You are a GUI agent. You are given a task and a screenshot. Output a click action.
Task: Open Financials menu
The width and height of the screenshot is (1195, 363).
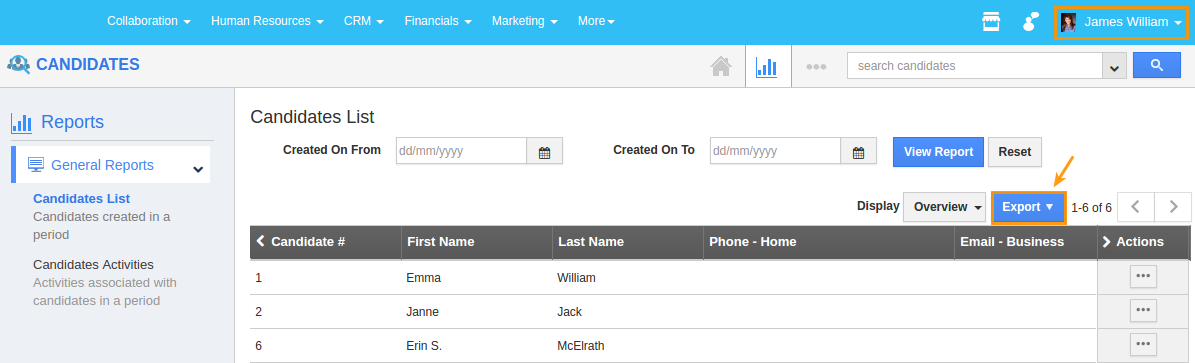[438, 21]
